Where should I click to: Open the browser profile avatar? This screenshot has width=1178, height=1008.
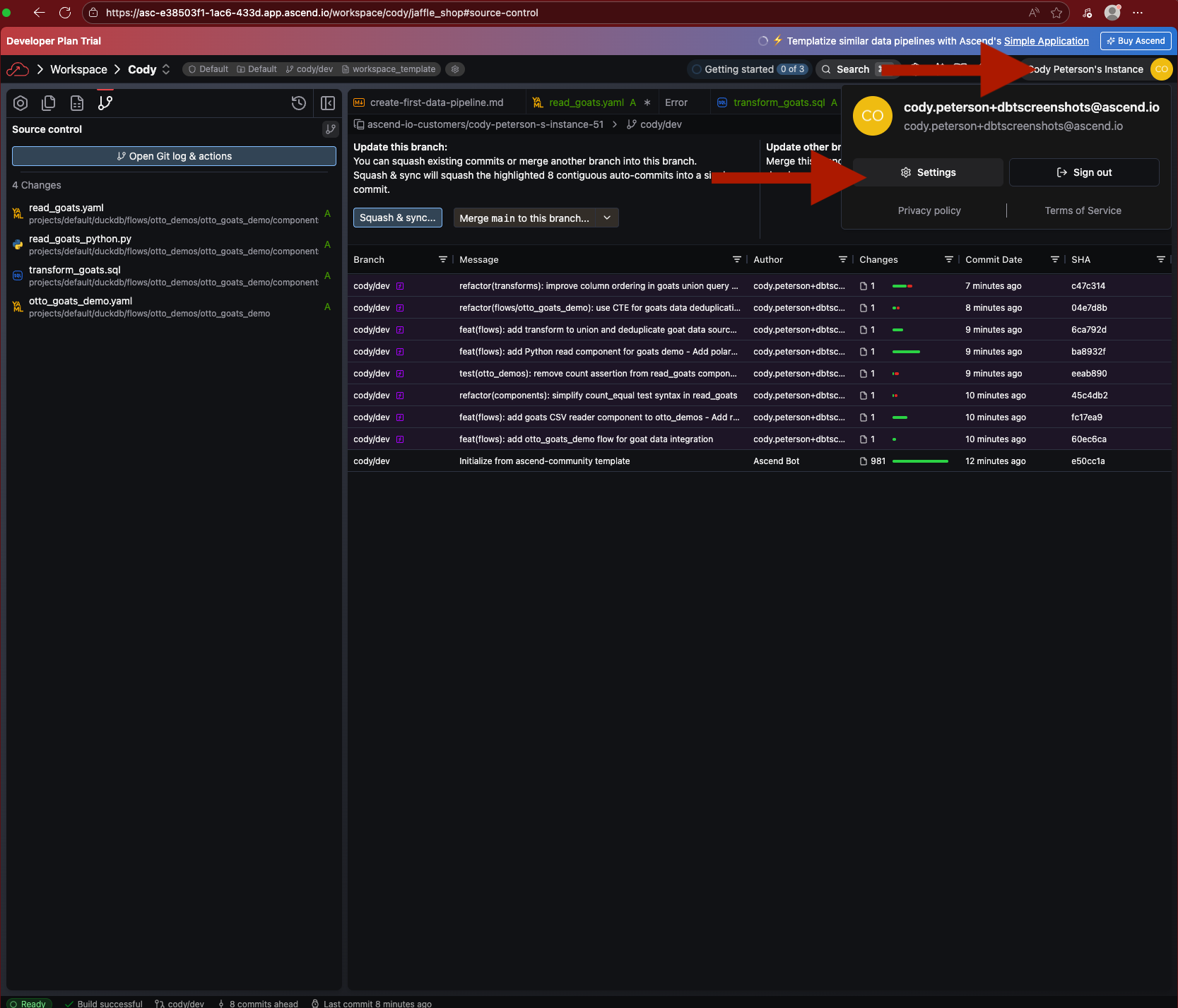[x=1112, y=13]
